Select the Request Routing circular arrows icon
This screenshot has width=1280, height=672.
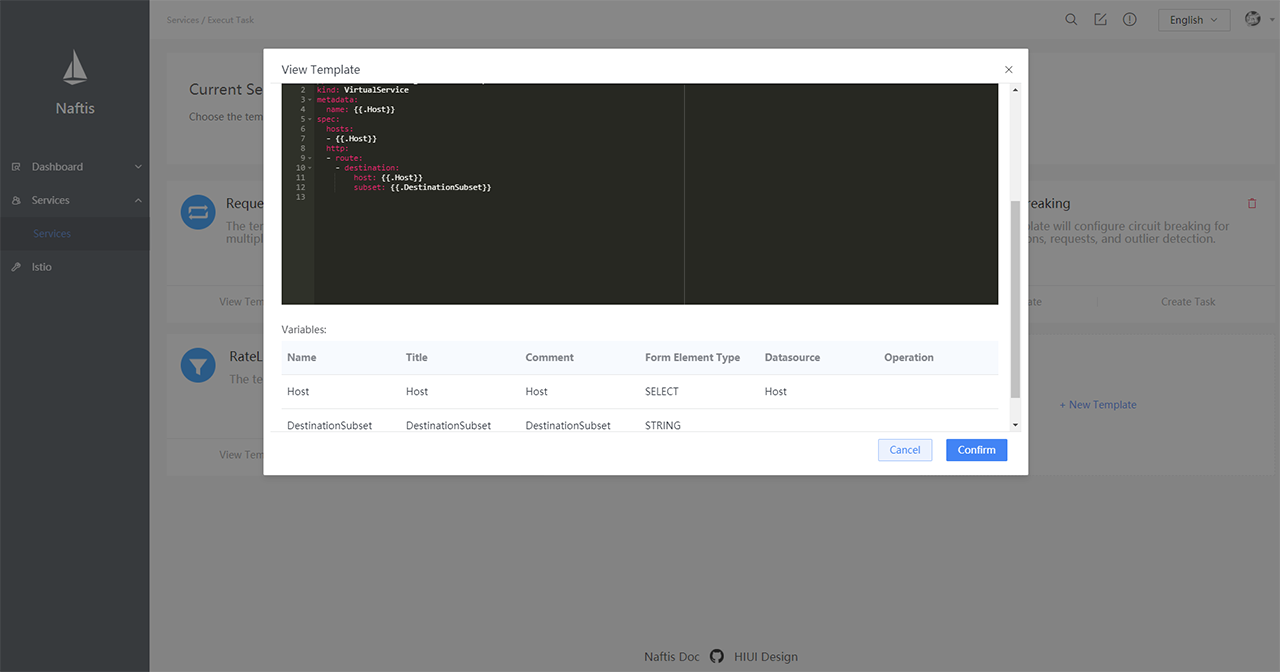click(x=197, y=211)
